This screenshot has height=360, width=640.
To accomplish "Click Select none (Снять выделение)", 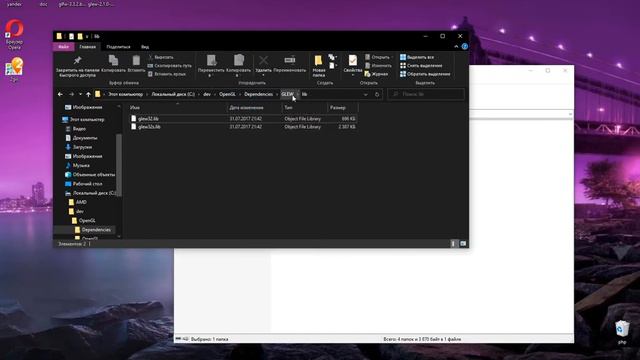I will [421, 66].
